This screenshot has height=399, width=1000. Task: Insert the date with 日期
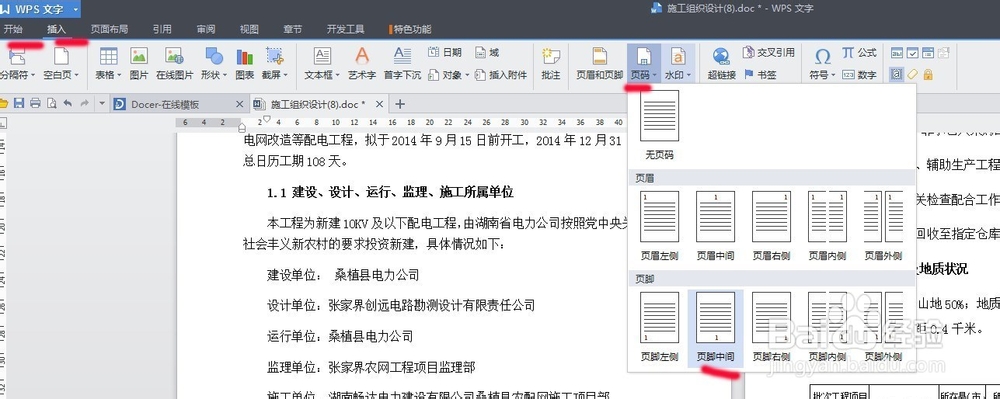point(445,53)
